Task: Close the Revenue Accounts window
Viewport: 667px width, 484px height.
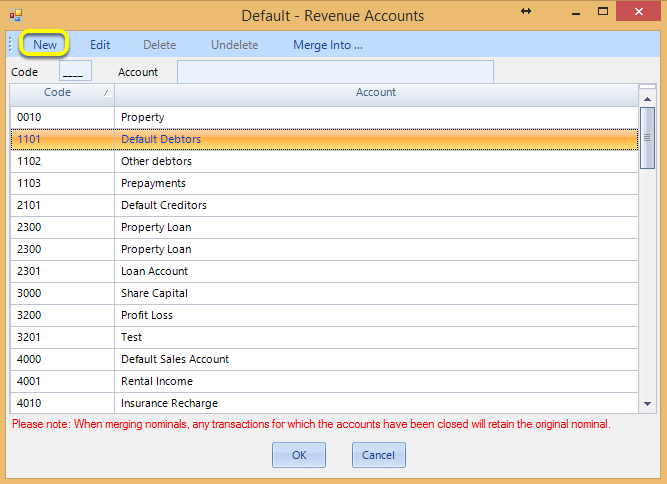Action: click(x=638, y=11)
